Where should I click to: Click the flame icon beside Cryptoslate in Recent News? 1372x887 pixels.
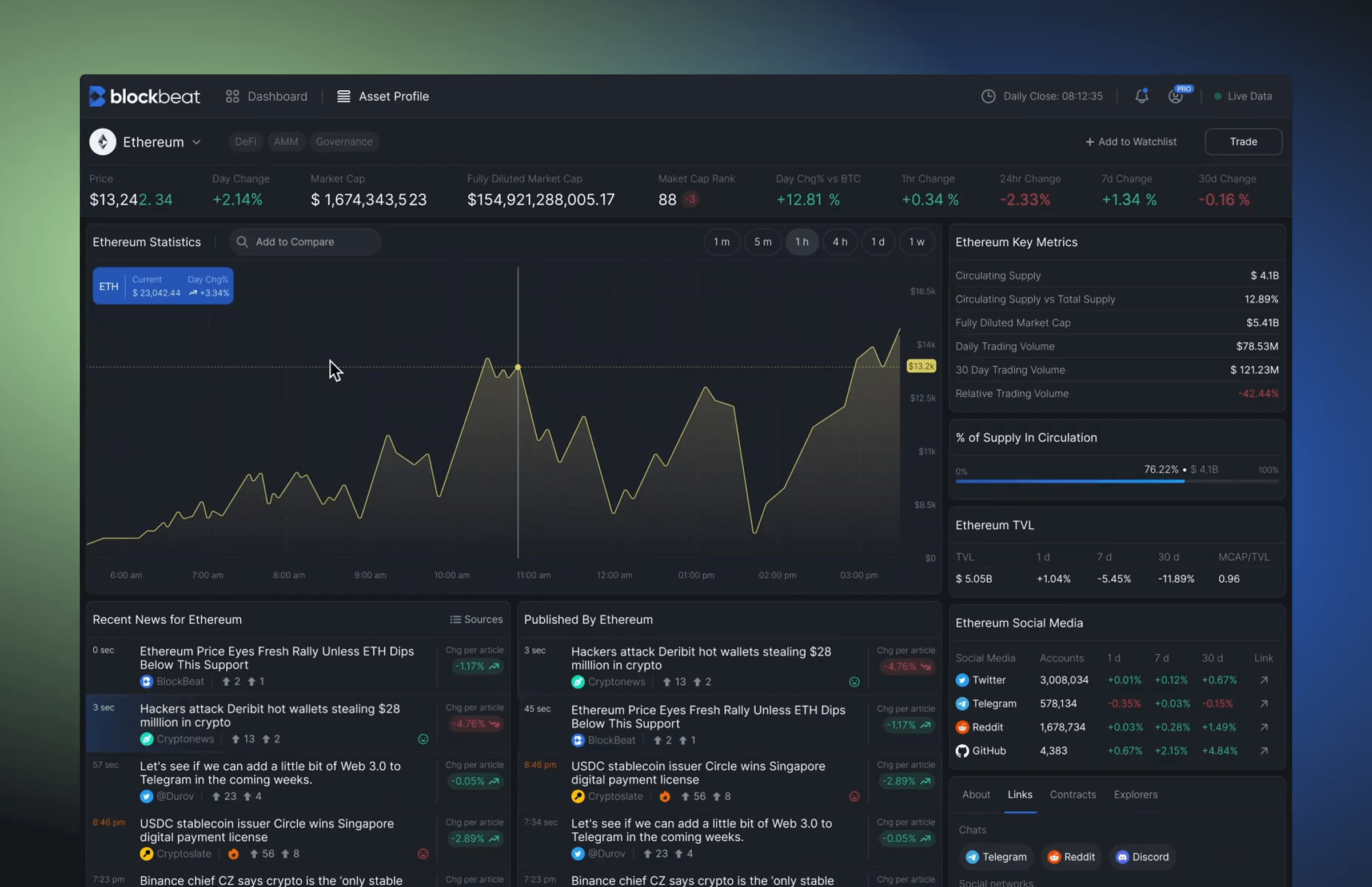pyautogui.click(x=233, y=854)
